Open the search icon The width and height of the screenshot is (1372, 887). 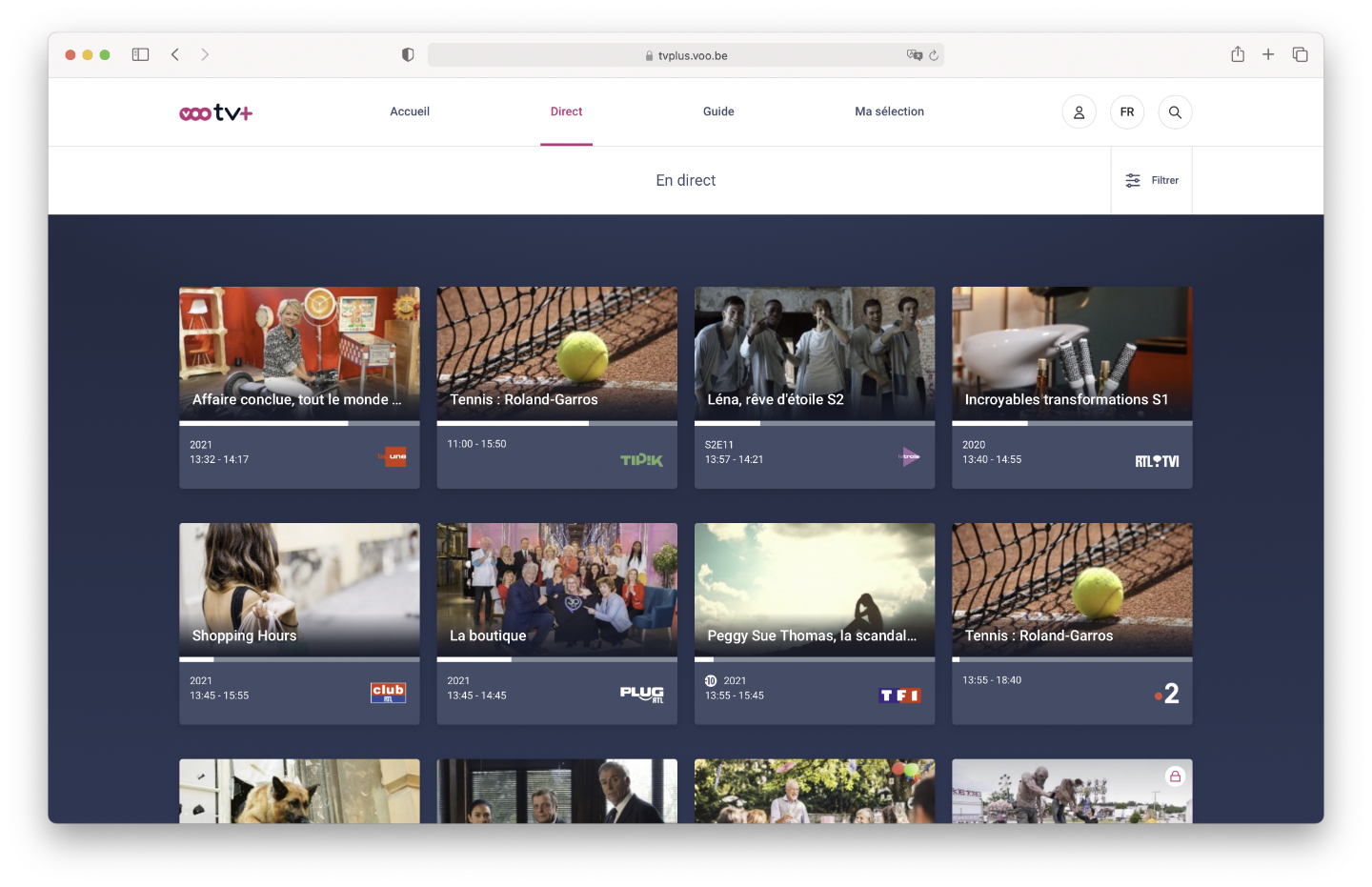[1175, 111]
